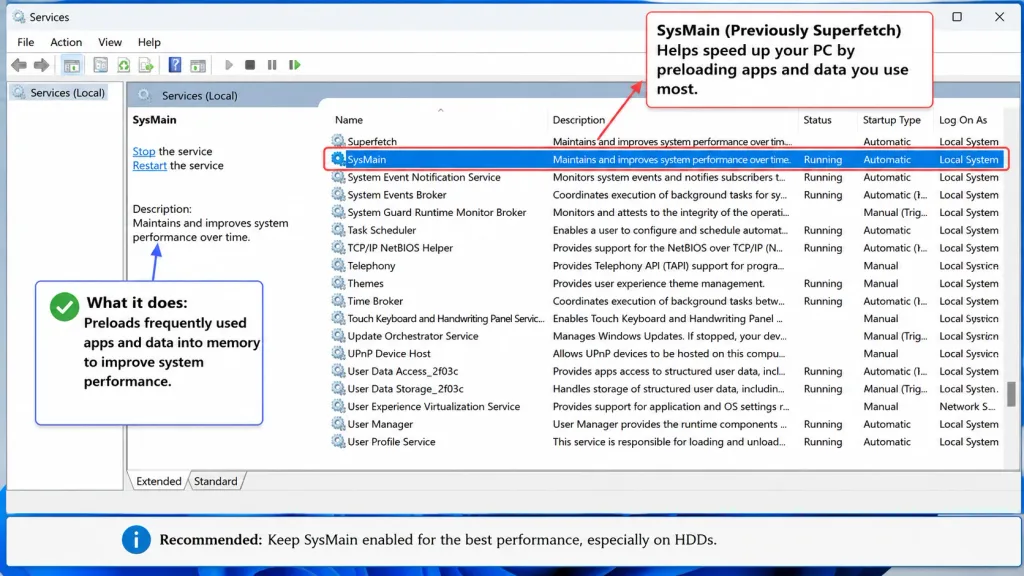
Task: Select the Time Broker service
Action: click(x=375, y=300)
